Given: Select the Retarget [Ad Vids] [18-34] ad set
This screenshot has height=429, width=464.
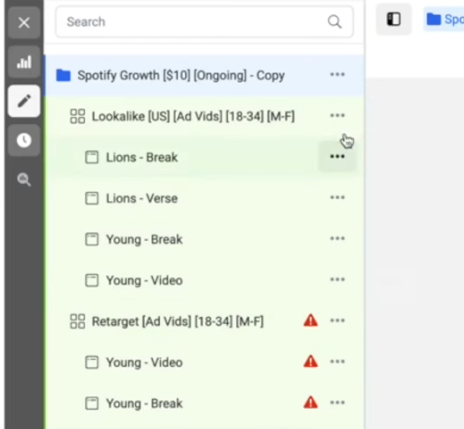Looking at the screenshot, I should coord(204,321).
